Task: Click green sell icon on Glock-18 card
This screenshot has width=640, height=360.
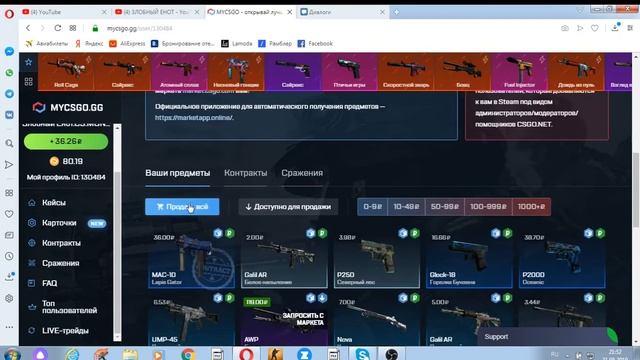Action: tap(507, 233)
